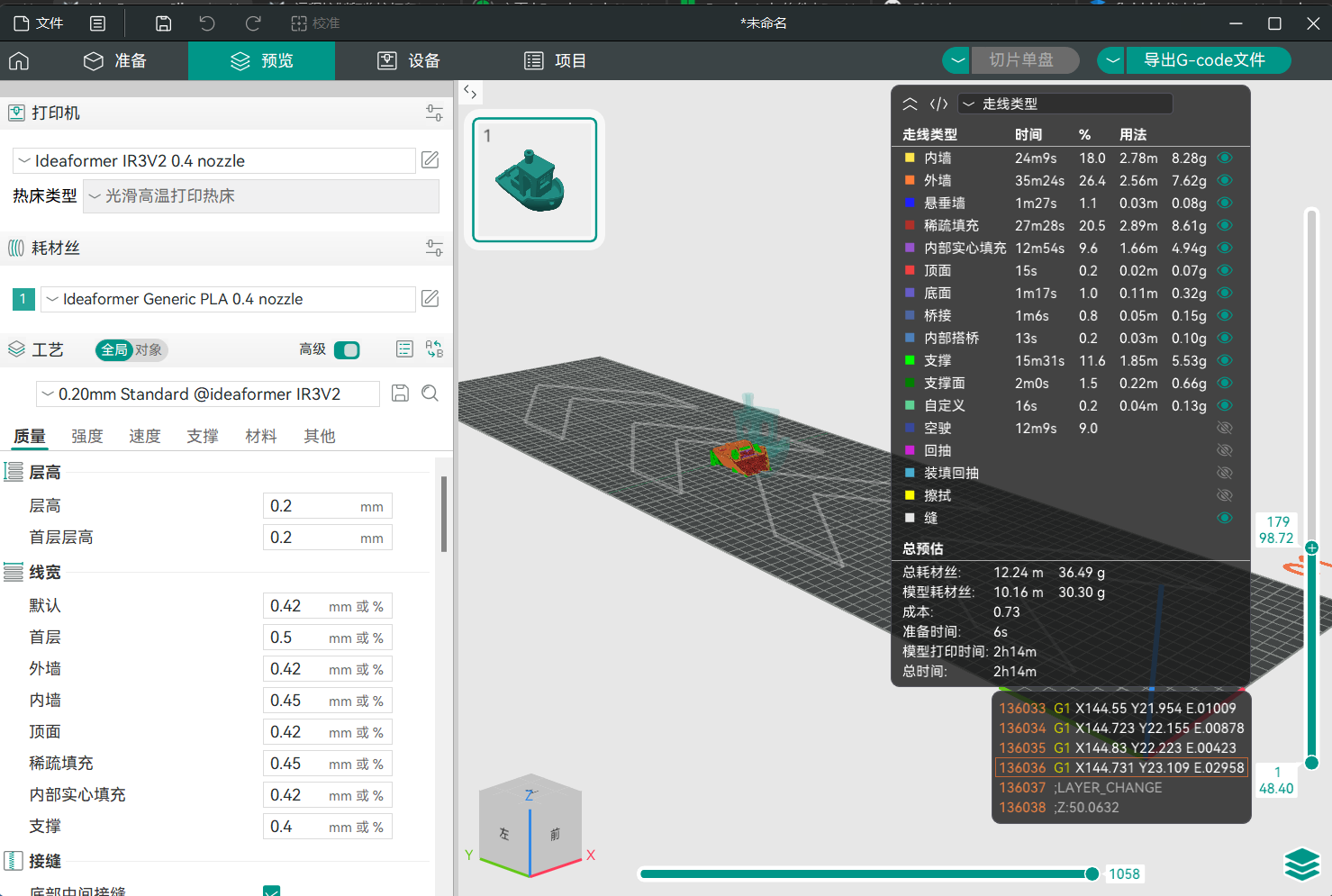The width and height of the screenshot is (1332, 896).
Task: Select plate 1 thumbnail
Action: (535, 179)
